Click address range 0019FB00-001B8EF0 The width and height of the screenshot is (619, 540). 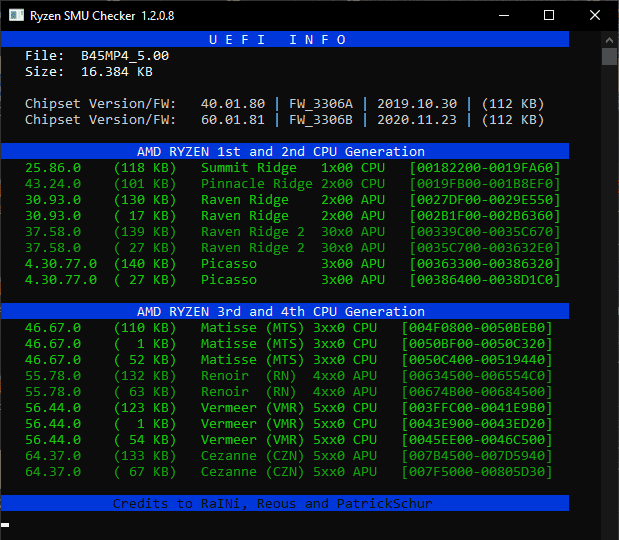[x=485, y=184]
